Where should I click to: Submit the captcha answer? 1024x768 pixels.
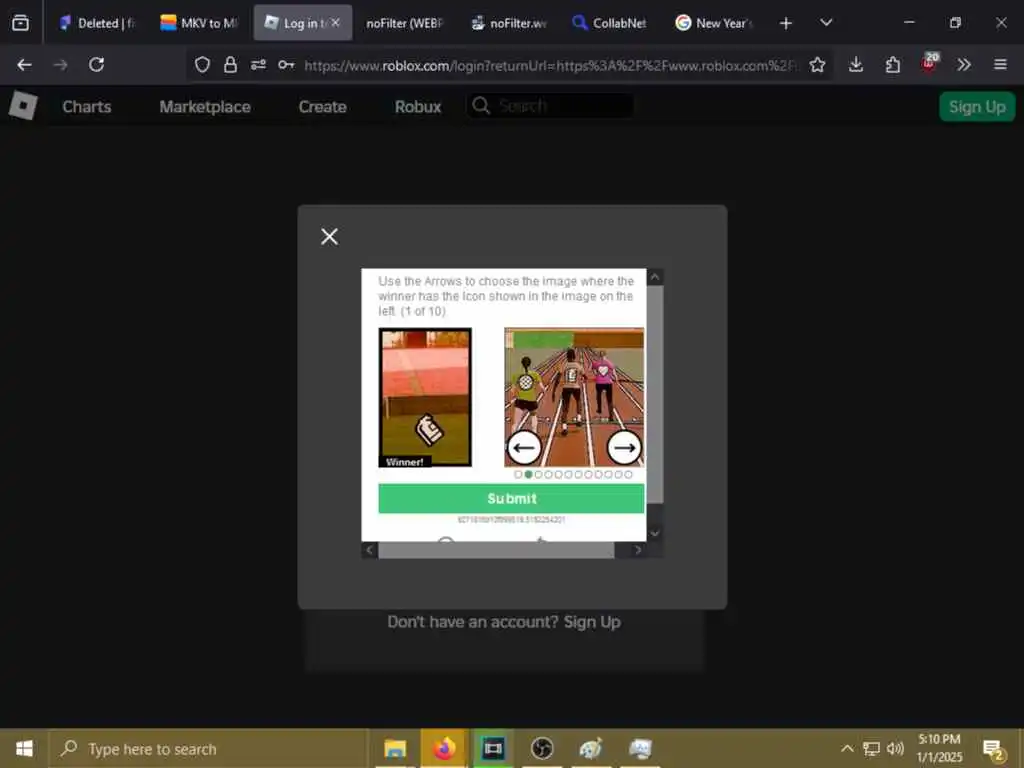pyautogui.click(x=511, y=499)
